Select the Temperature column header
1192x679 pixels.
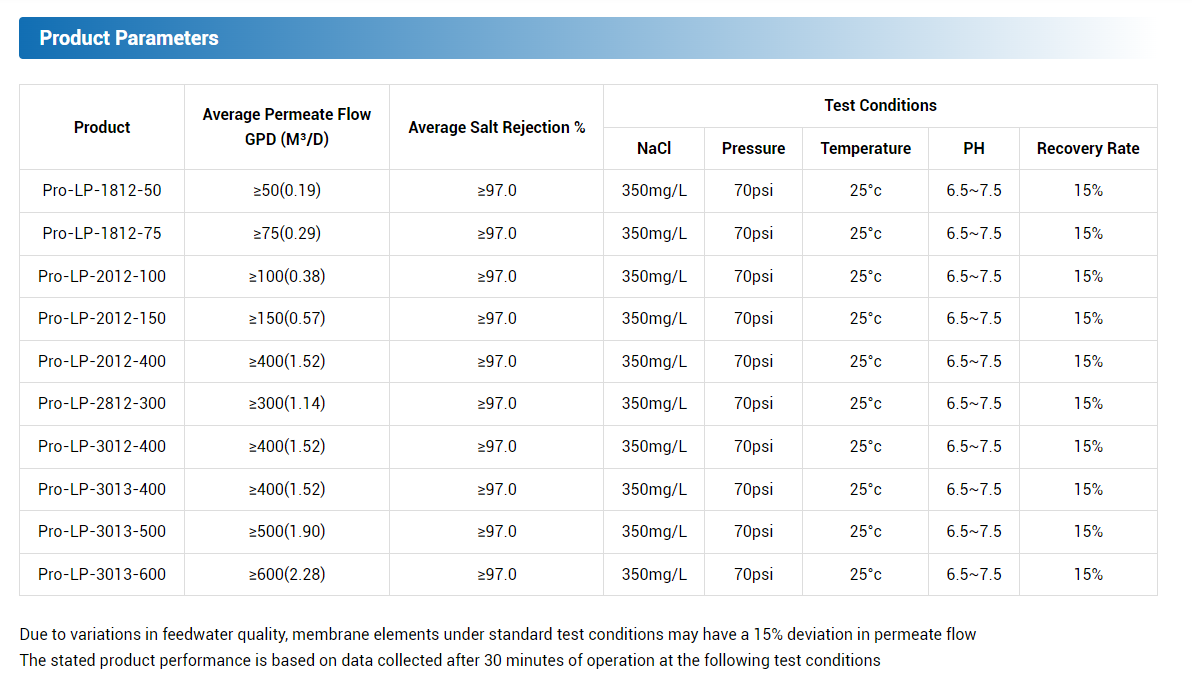point(865,148)
